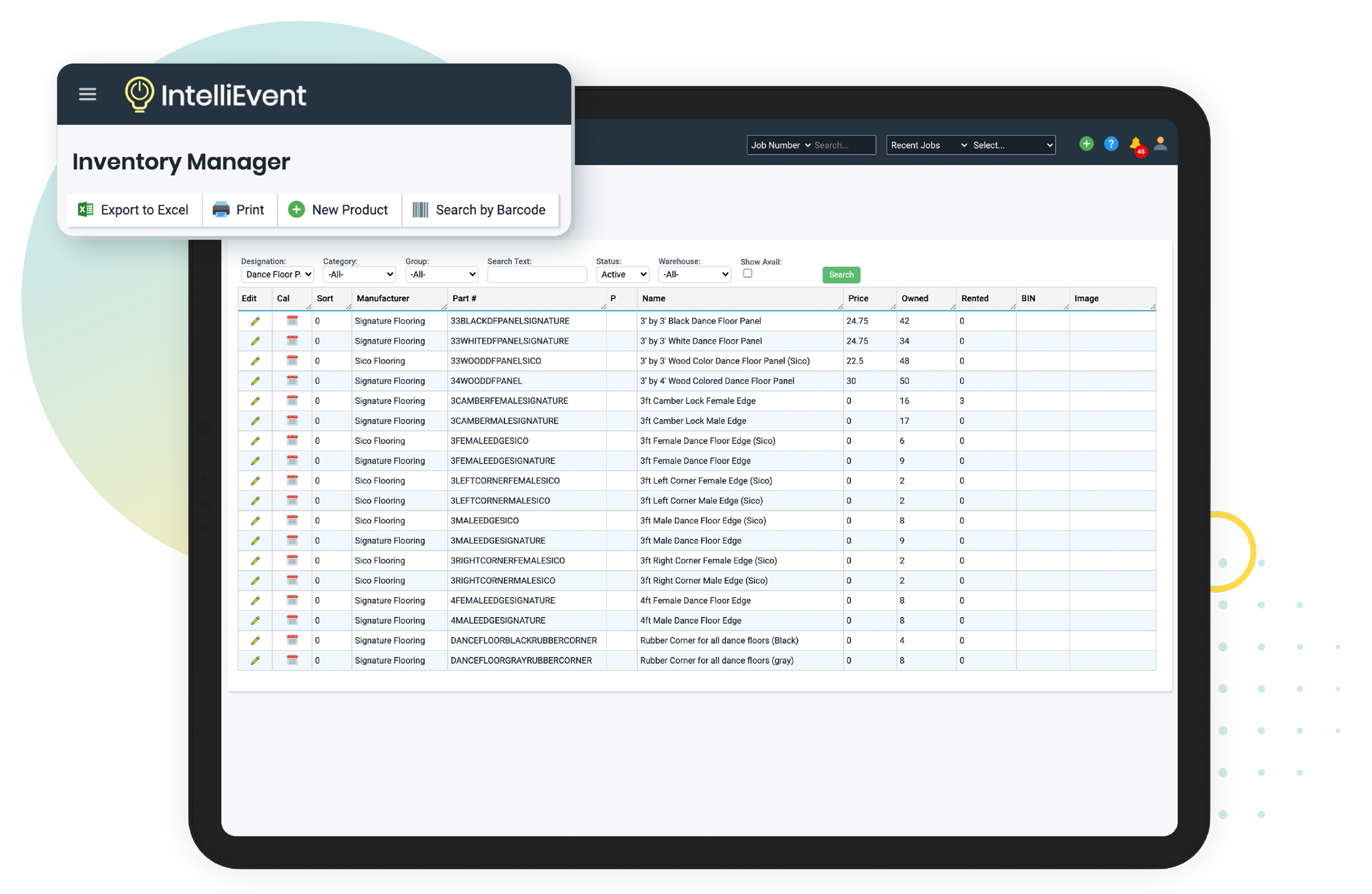
Task: Click Export to Excel button
Action: click(133, 210)
